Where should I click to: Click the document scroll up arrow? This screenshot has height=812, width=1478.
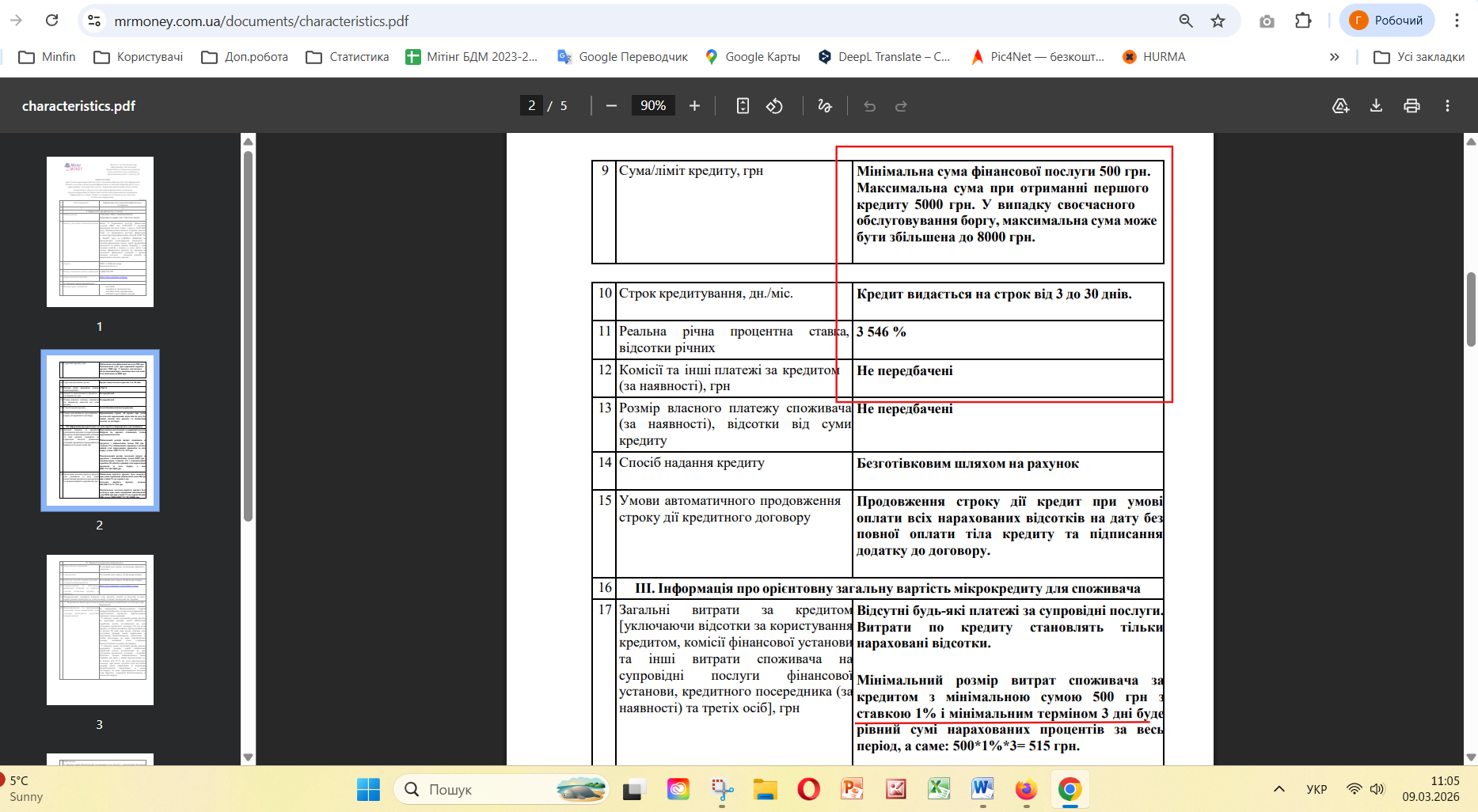1471,141
